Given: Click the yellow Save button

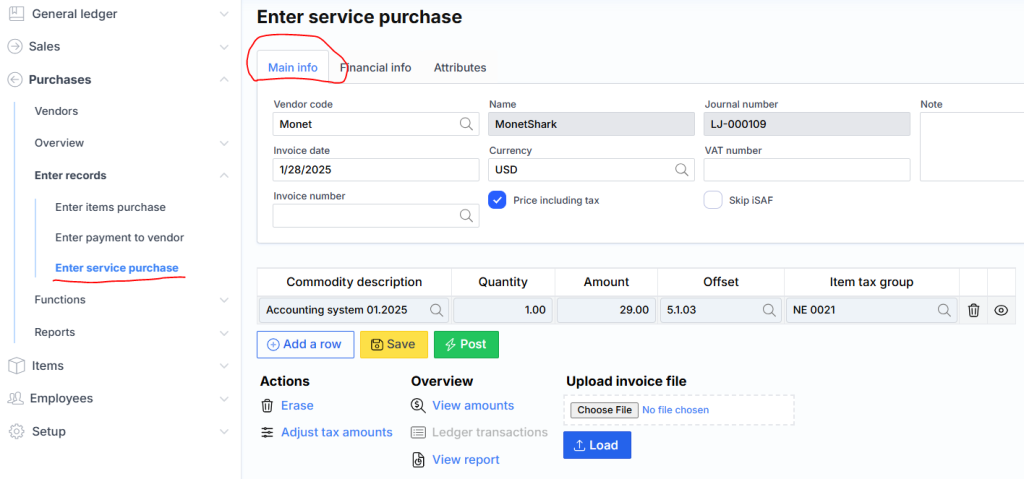Looking at the screenshot, I should click(x=393, y=344).
